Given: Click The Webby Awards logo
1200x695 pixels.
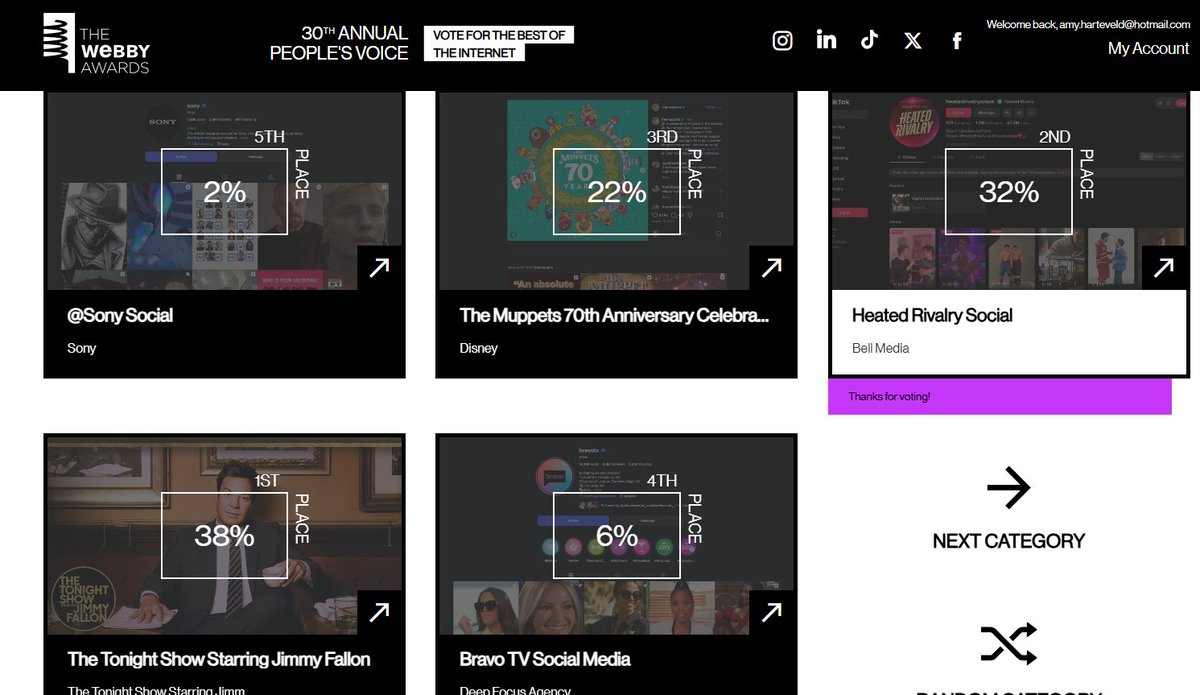Looking at the screenshot, I should (98, 44).
